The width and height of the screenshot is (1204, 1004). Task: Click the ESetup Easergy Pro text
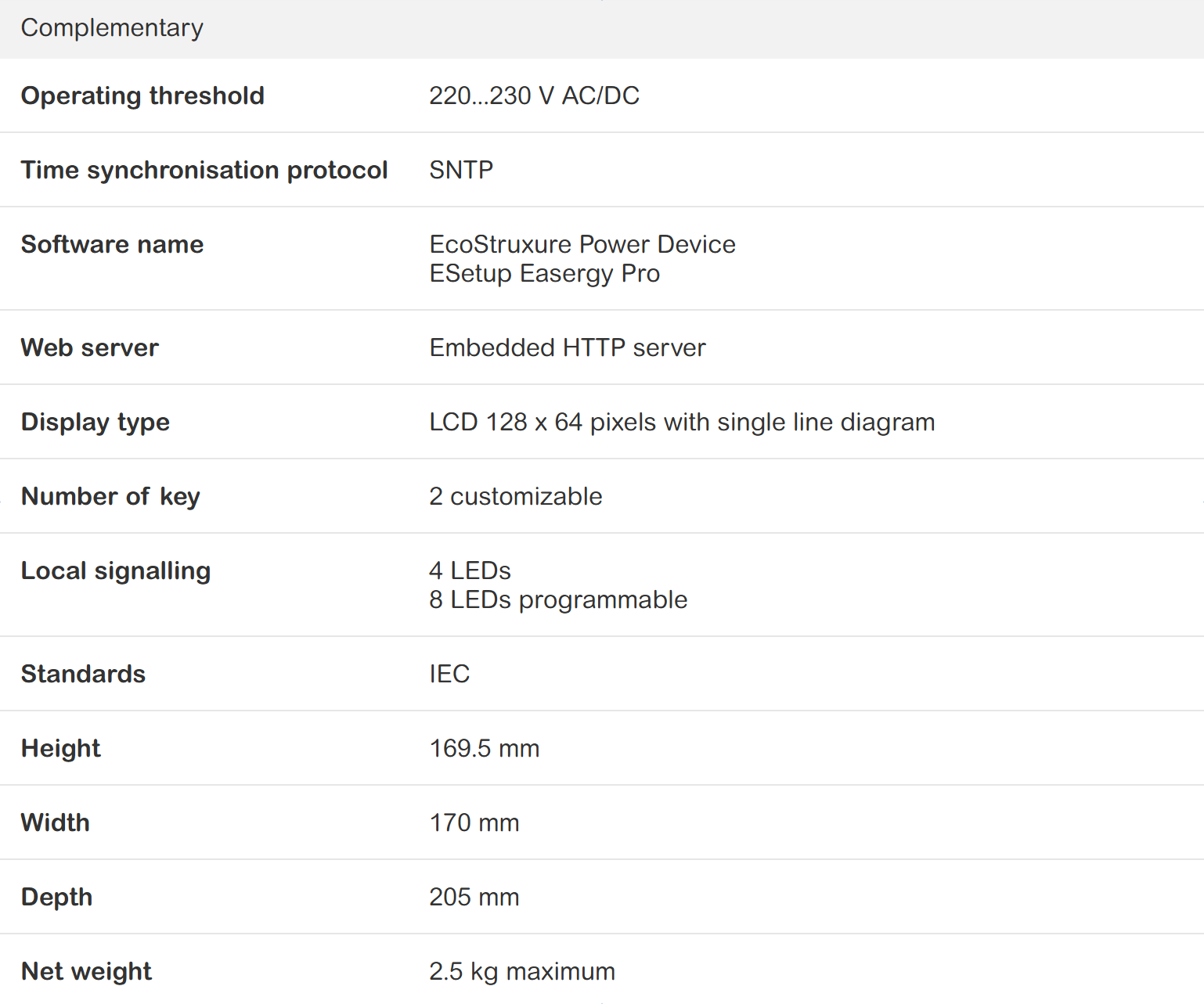[544, 274]
